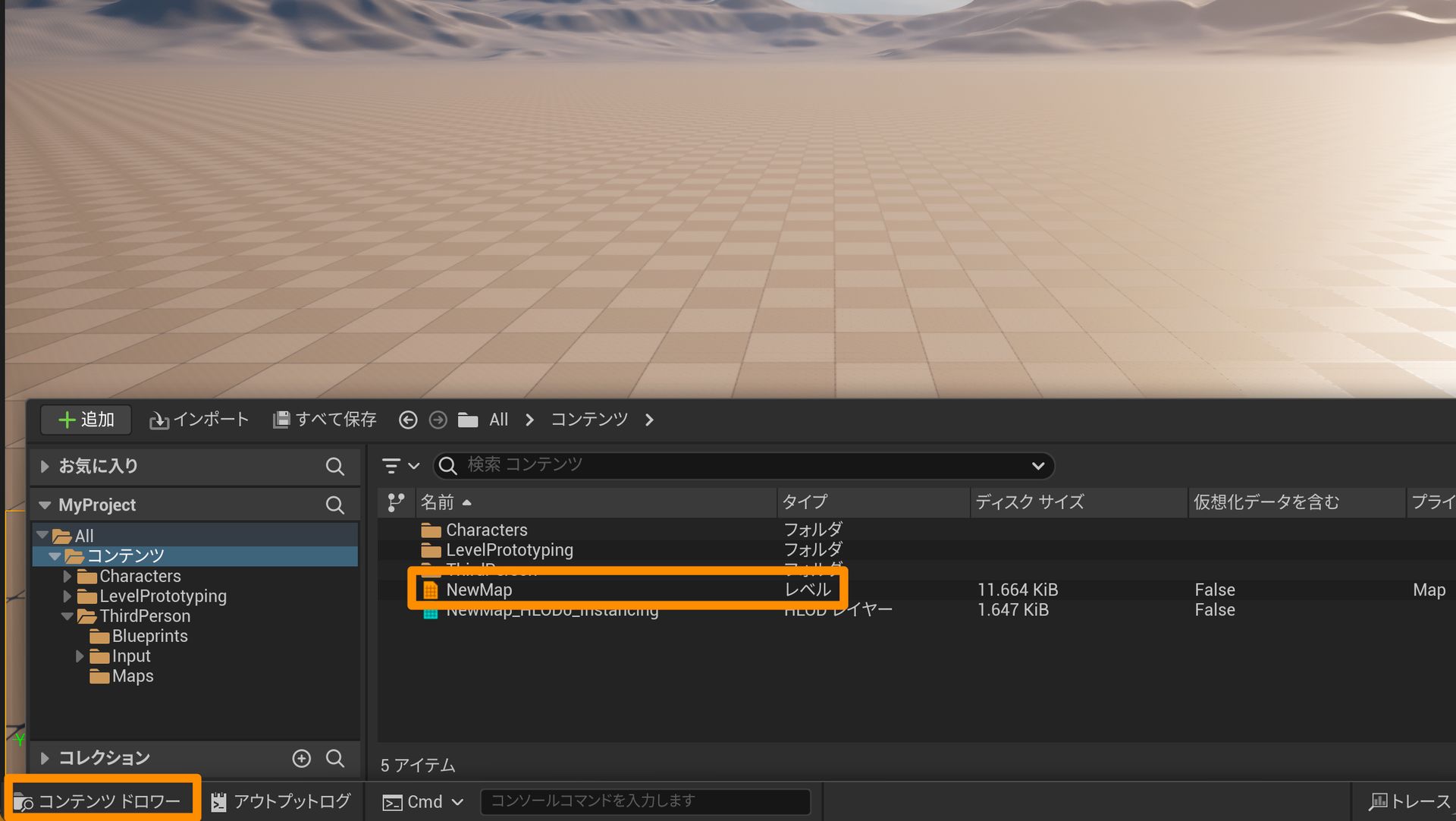Navigate forward using the forward arrow icon

click(438, 420)
